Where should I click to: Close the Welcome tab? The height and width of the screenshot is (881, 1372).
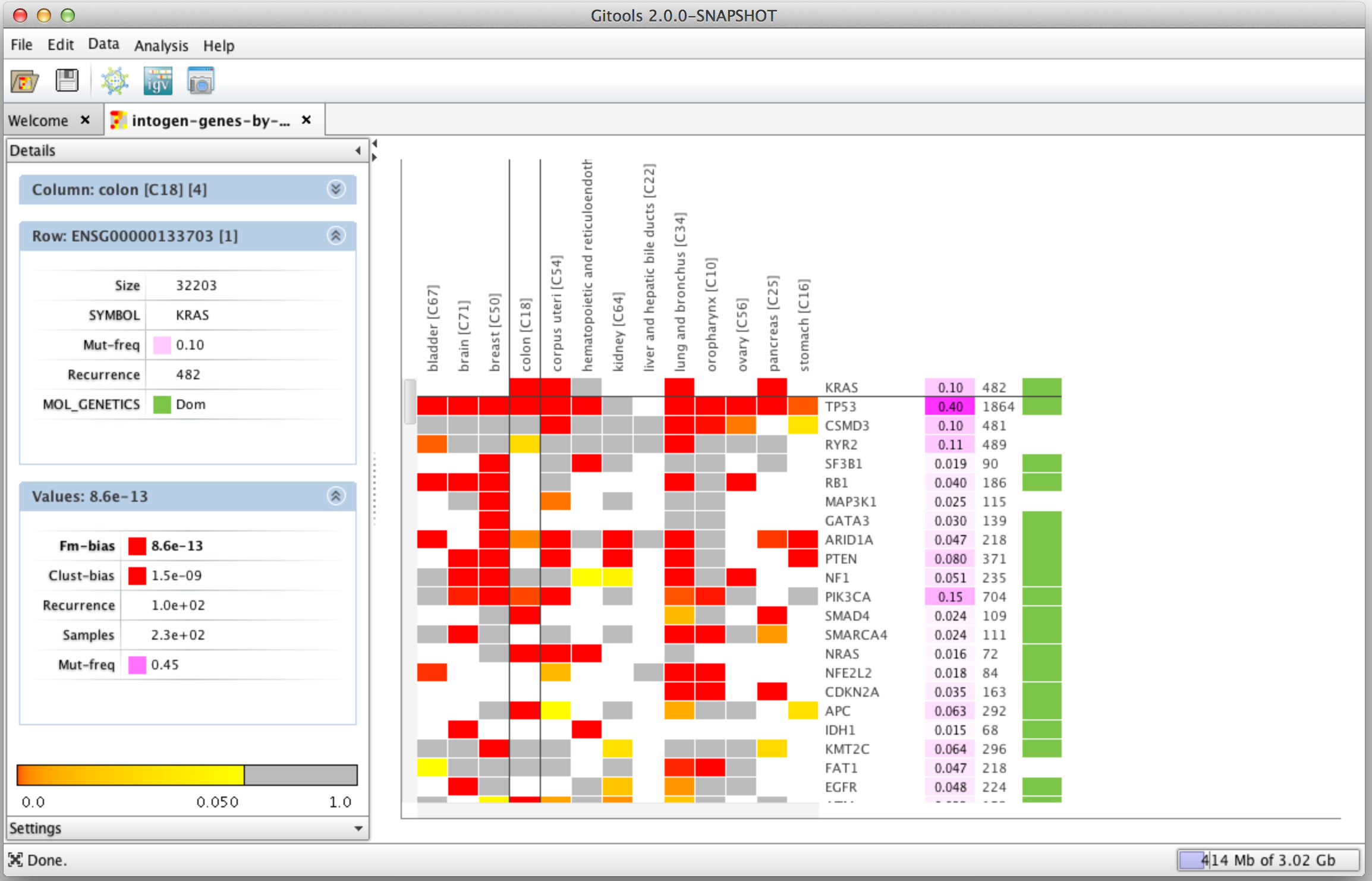coord(85,120)
